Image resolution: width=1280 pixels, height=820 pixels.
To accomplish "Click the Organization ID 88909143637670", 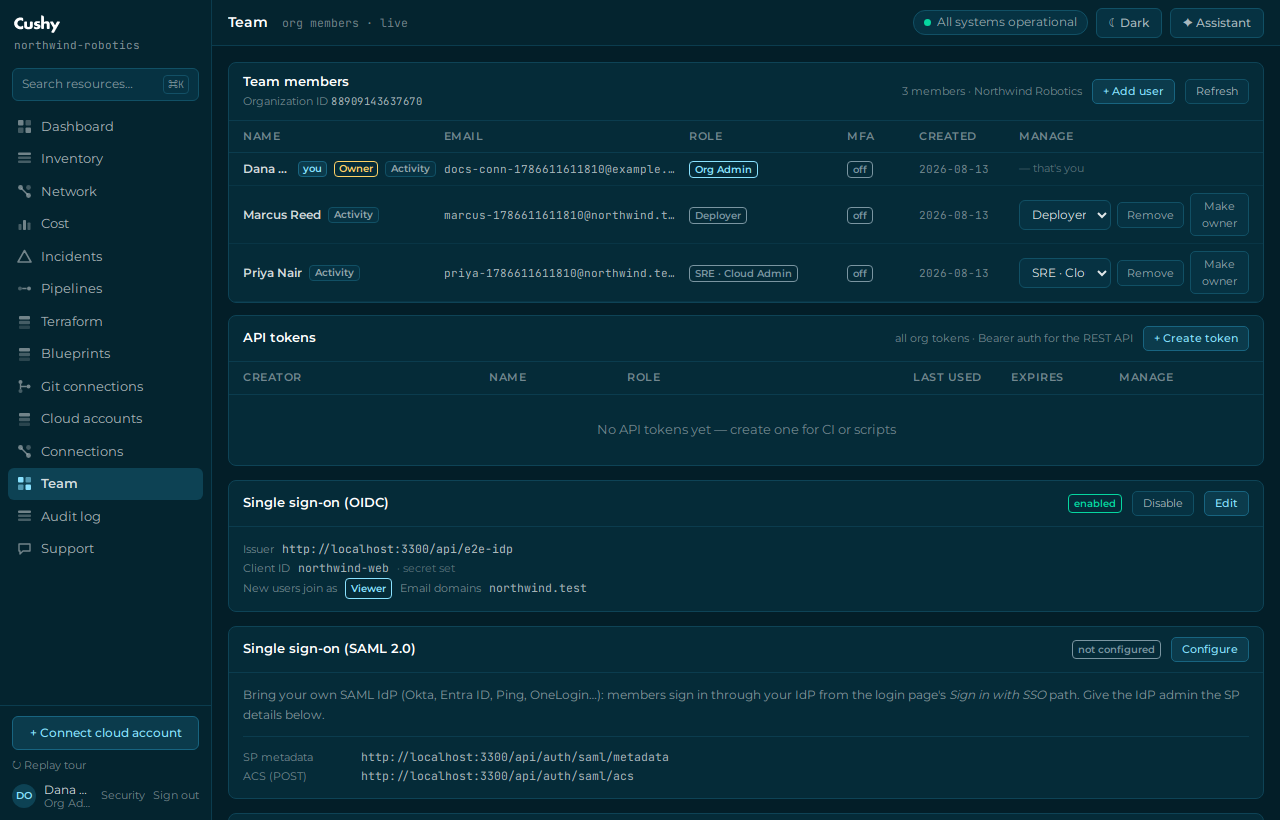I will pyautogui.click(x=377, y=102).
